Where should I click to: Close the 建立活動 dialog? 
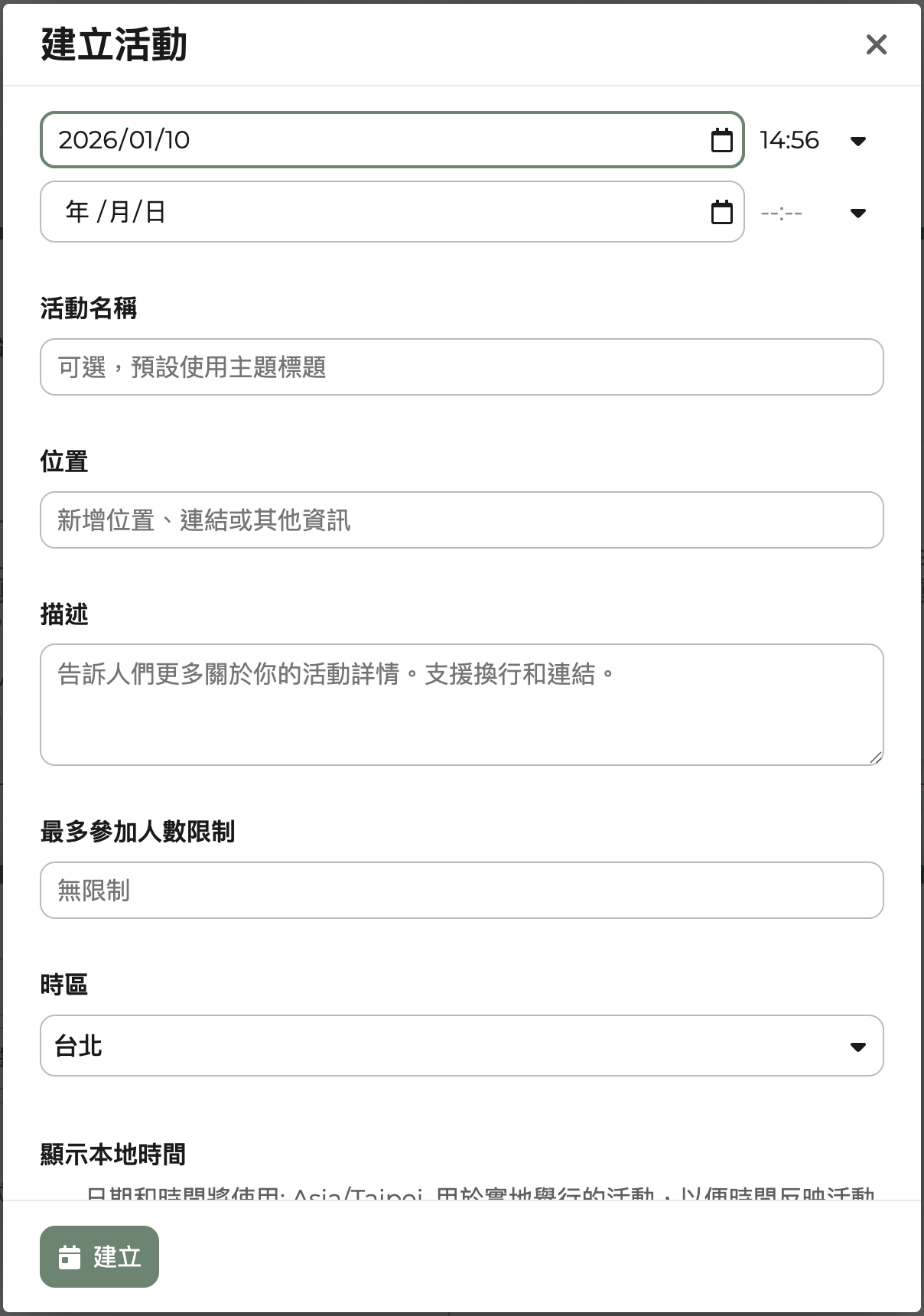pyautogui.click(x=876, y=44)
